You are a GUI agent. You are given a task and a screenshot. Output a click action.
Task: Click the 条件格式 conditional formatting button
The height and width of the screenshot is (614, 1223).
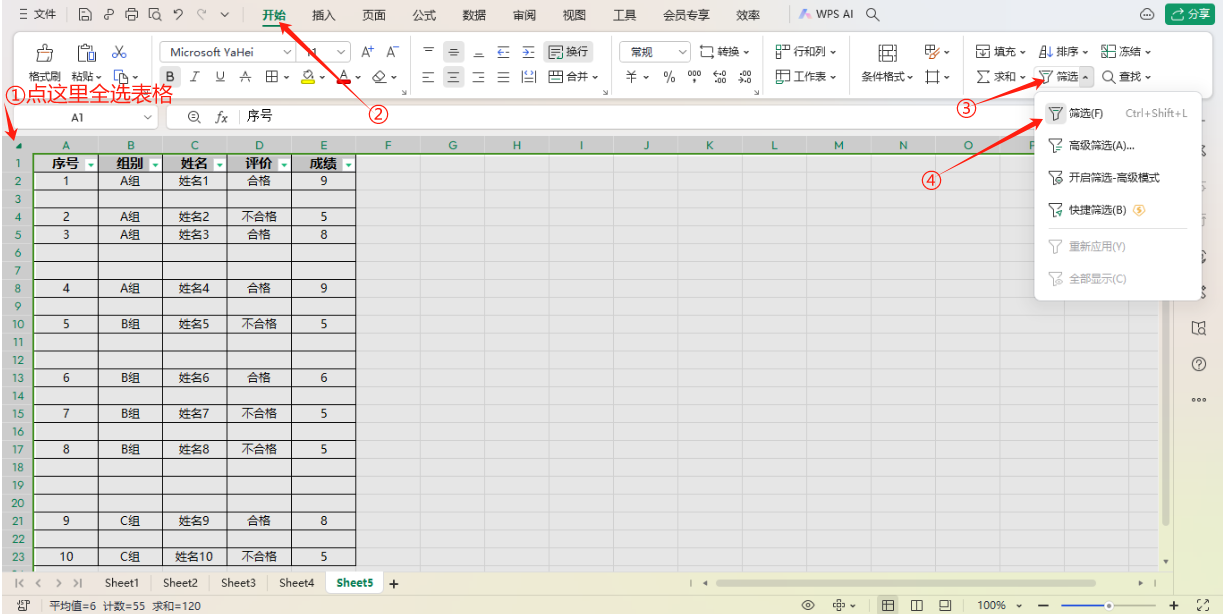[x=888, y=63]
